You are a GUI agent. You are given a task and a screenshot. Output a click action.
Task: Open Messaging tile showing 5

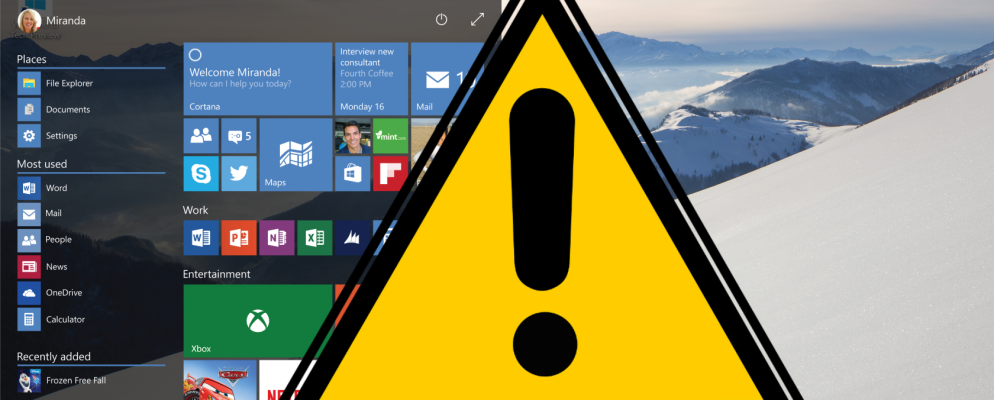pos(239,136)
